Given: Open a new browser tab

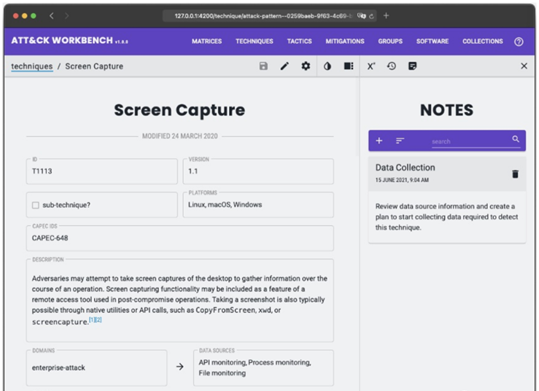Looking at the screenshot, I should coord(386,15).
